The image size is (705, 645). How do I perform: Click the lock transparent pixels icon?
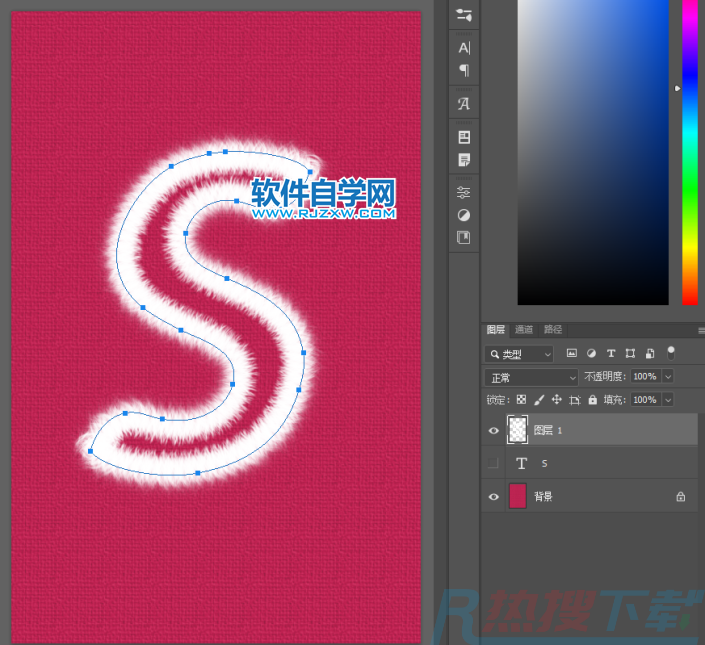point(521,399)
